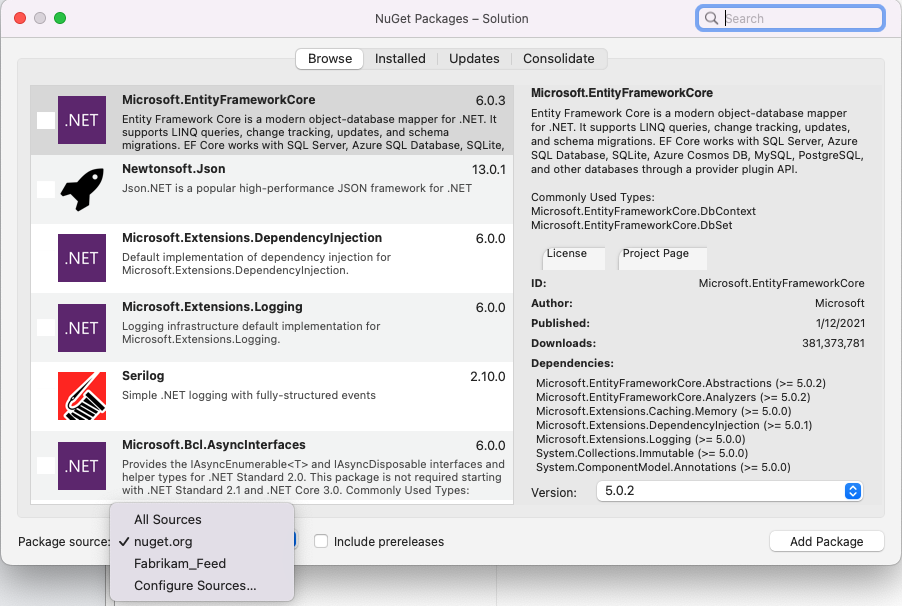This screenshot has width=902, height=606.
Task: Click the Add Package button
Action: pos(826,541)
